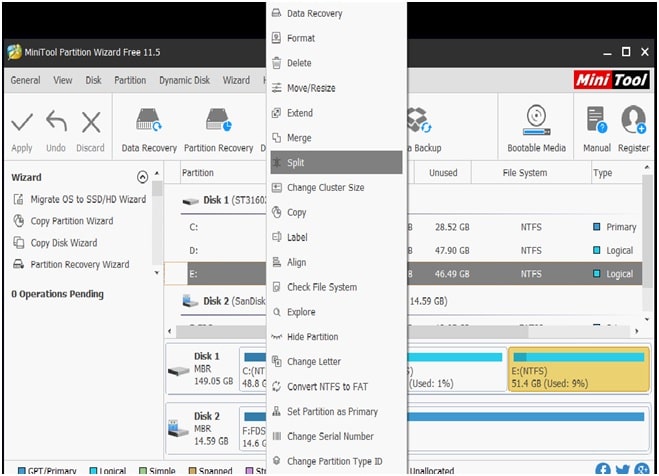Click the 46.49 GB unused value

coord(452,274)
